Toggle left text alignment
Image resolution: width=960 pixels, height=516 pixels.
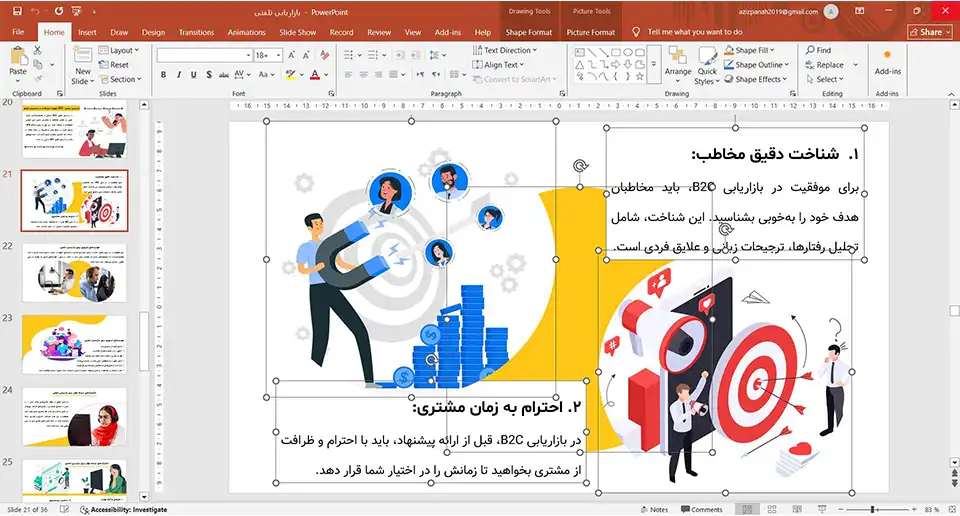[348, 75]
